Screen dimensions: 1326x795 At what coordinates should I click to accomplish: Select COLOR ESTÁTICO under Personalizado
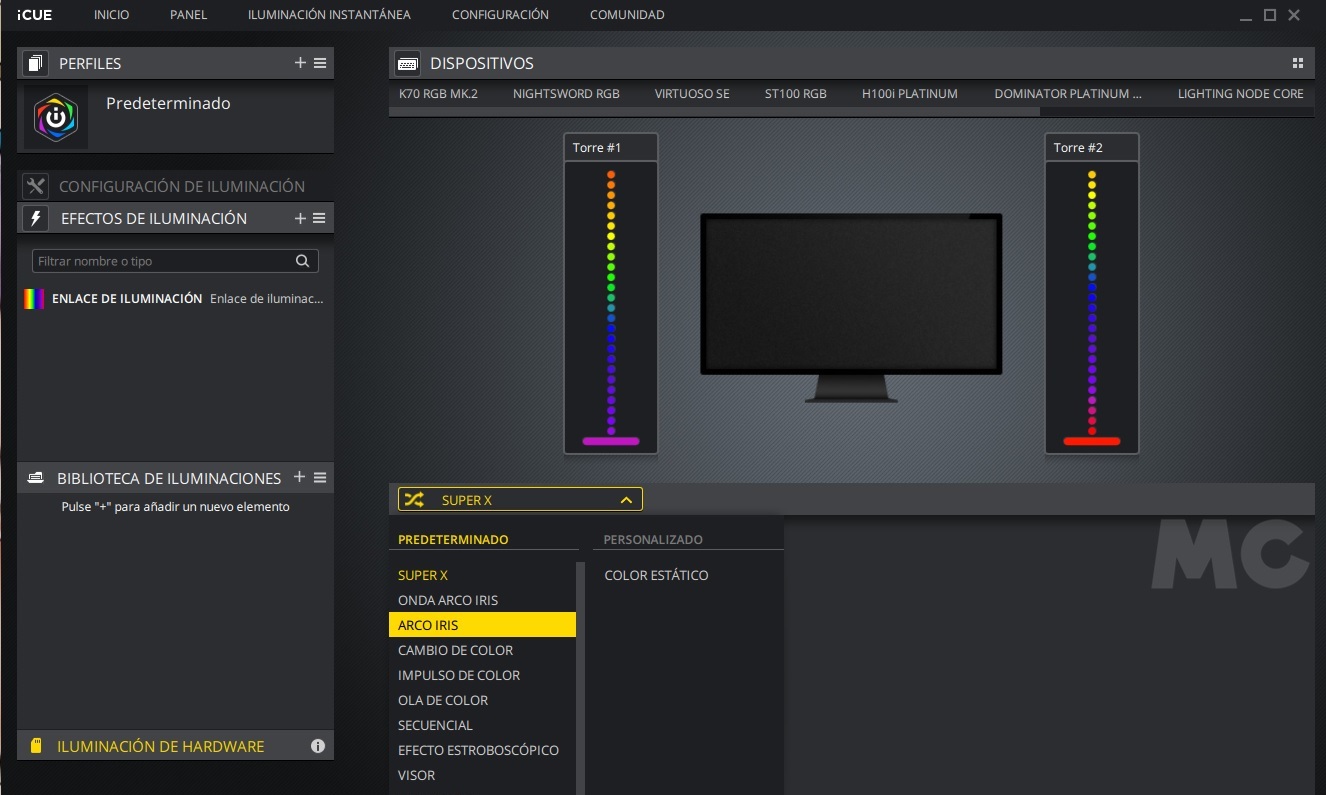(656, 575)
